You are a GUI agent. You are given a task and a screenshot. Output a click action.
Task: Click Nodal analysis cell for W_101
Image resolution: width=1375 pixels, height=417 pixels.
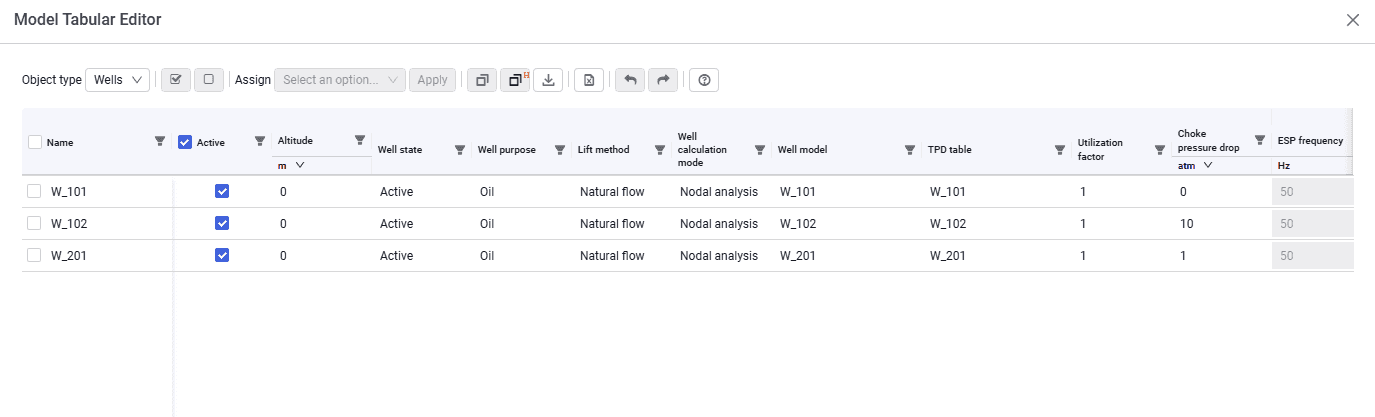[722, 191]
